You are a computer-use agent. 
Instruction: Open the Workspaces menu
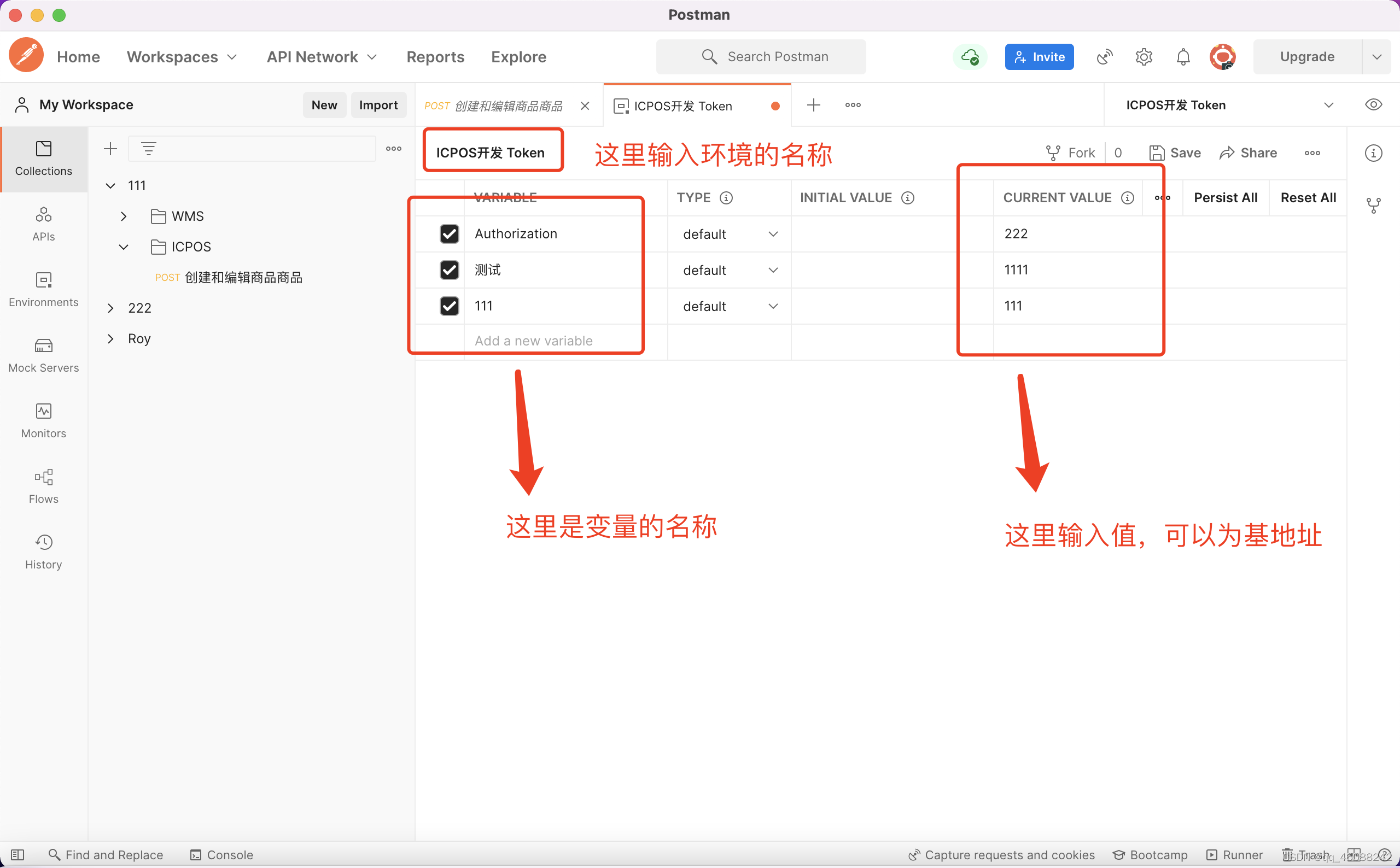tap(182, 57)
